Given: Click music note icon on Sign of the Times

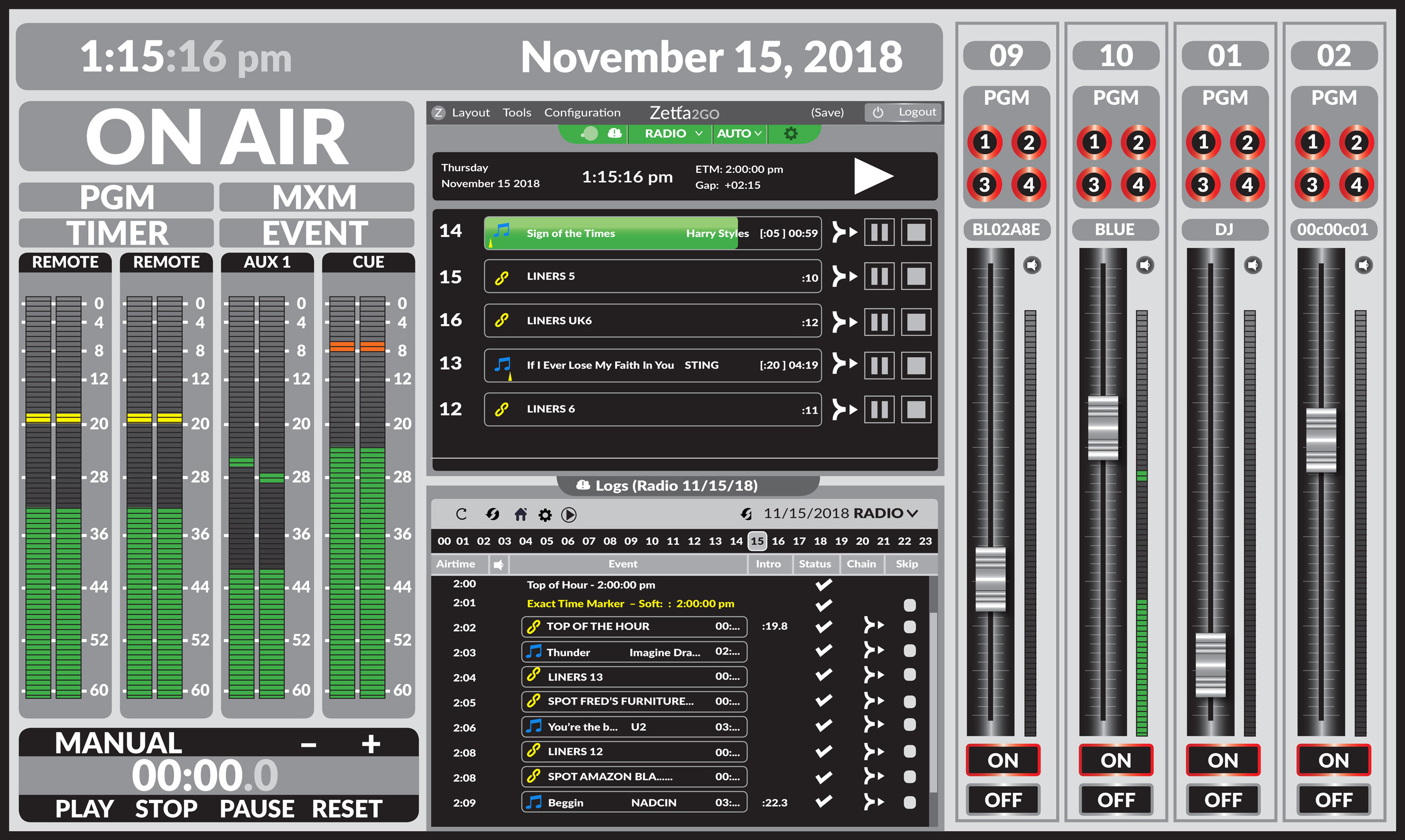Looking at the screenshot, I should (501, 231).
